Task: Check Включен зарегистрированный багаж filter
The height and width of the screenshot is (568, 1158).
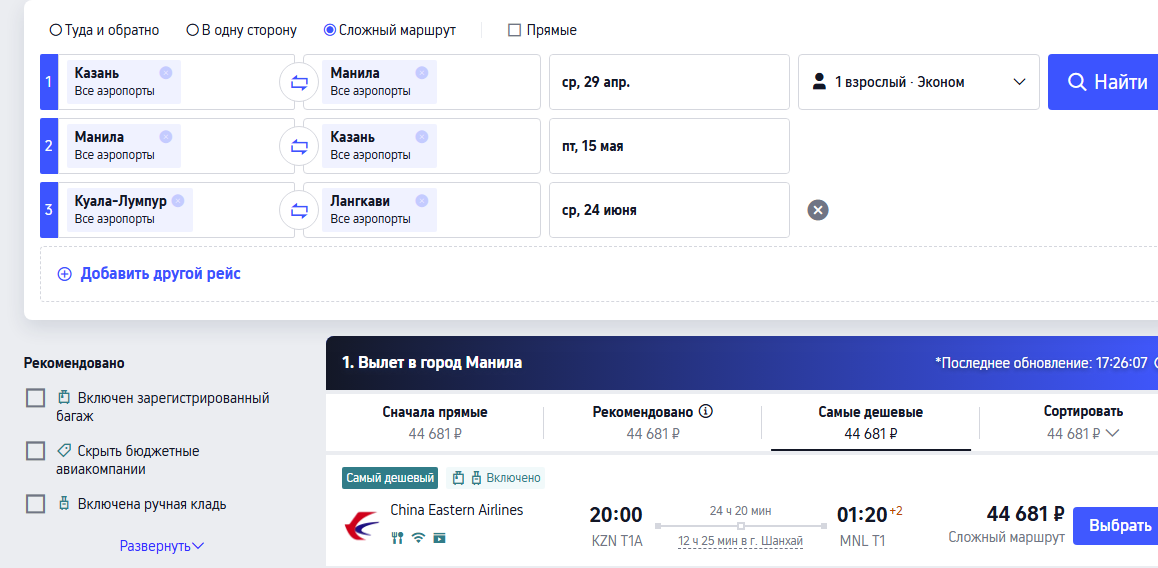Action: [36, 398]
